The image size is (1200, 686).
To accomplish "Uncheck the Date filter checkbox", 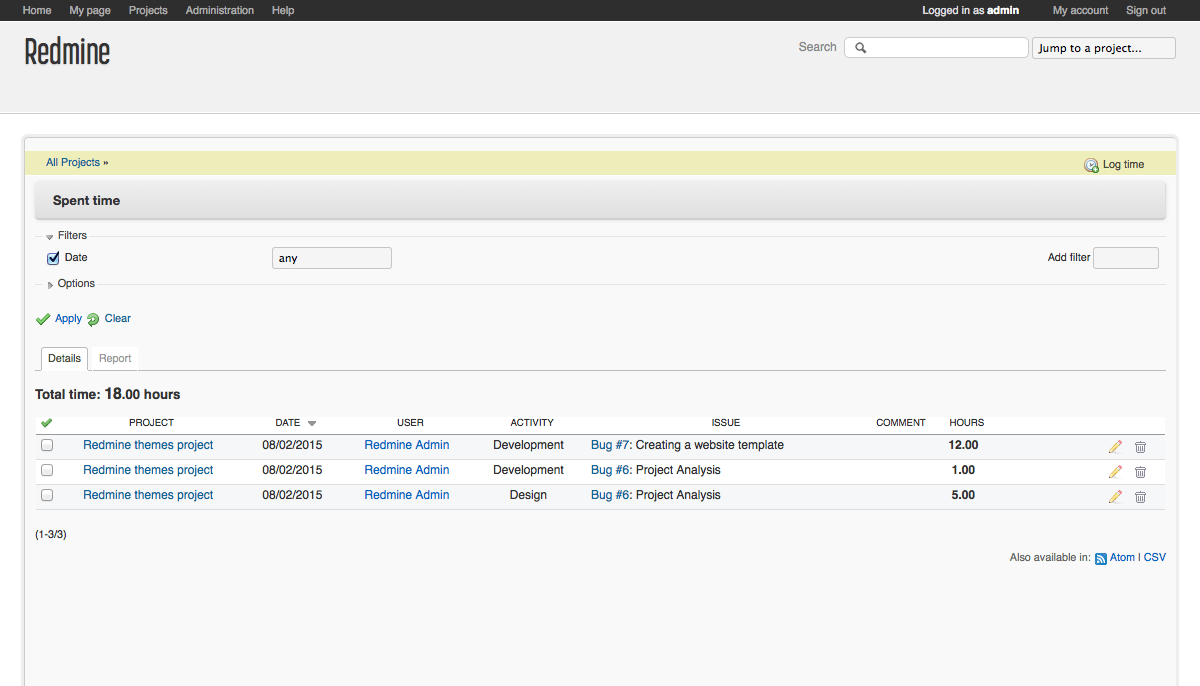I will point(54,258).
